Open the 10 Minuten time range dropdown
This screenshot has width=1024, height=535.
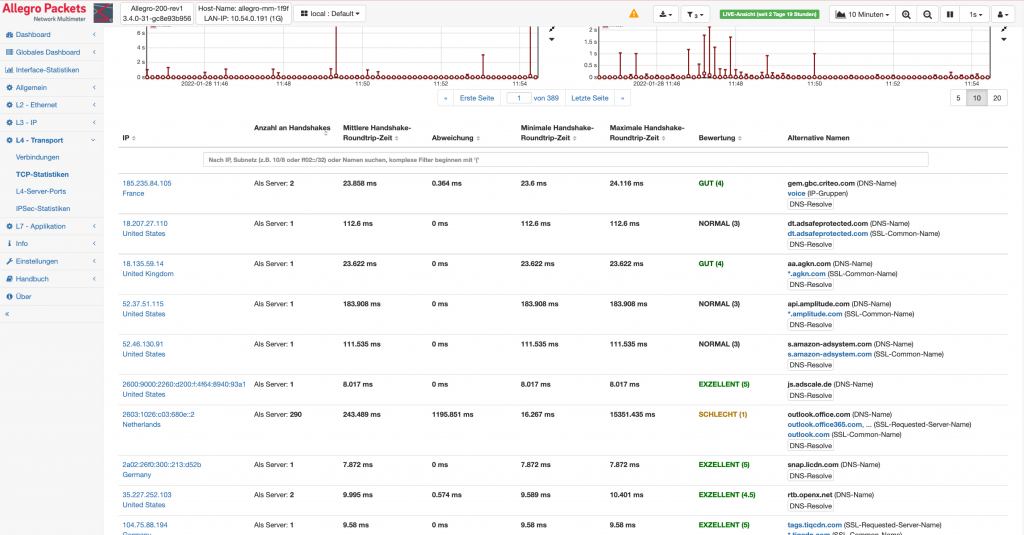tap(862, 14)
